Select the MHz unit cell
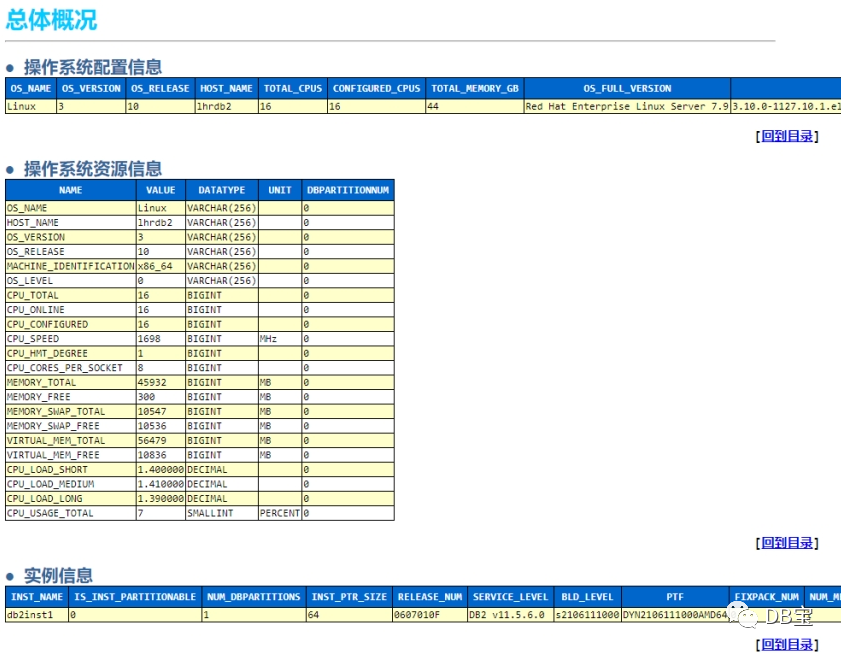The width and height of the screenshot is (841, 653). point(280,339)
